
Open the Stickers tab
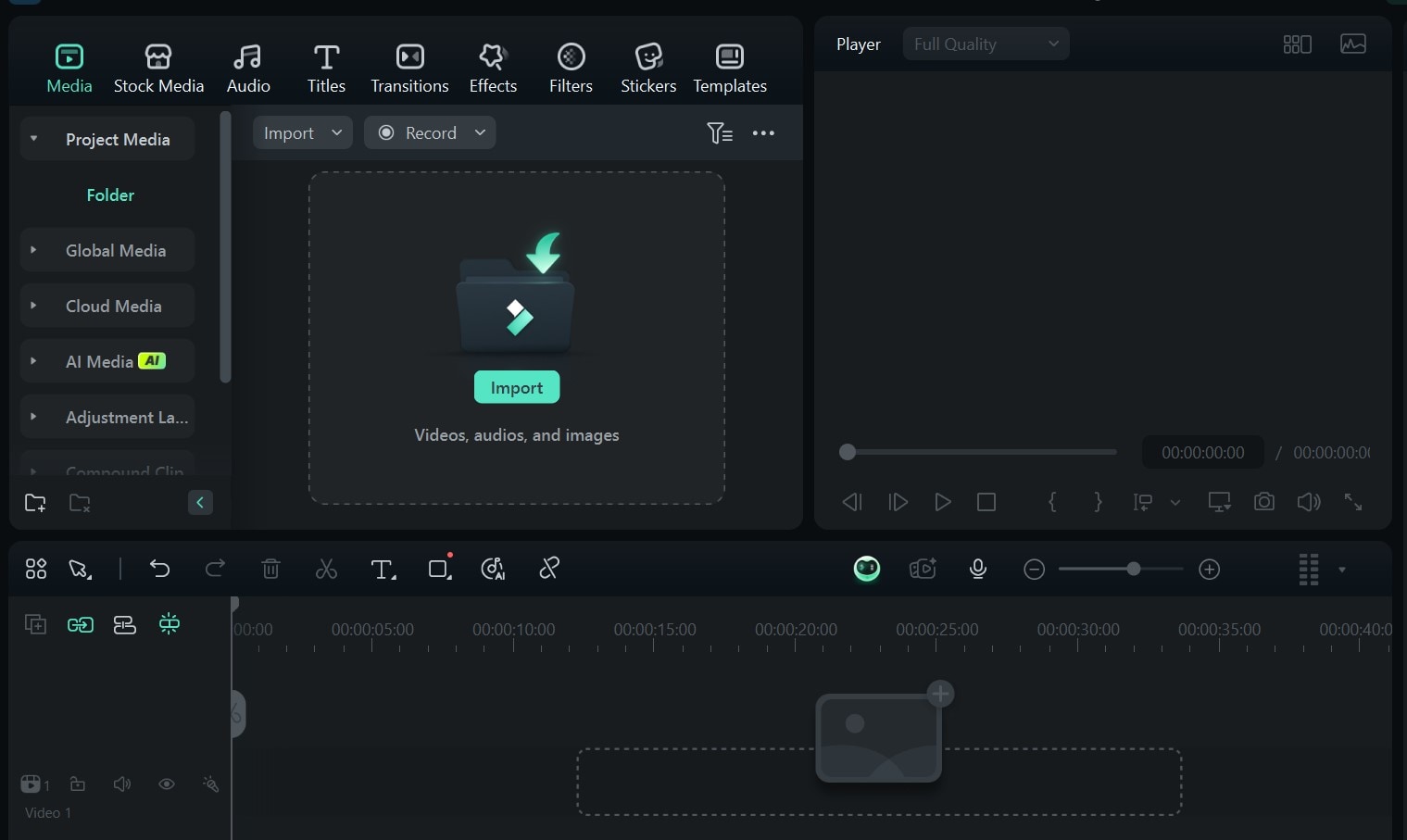[x=648, y=69]
